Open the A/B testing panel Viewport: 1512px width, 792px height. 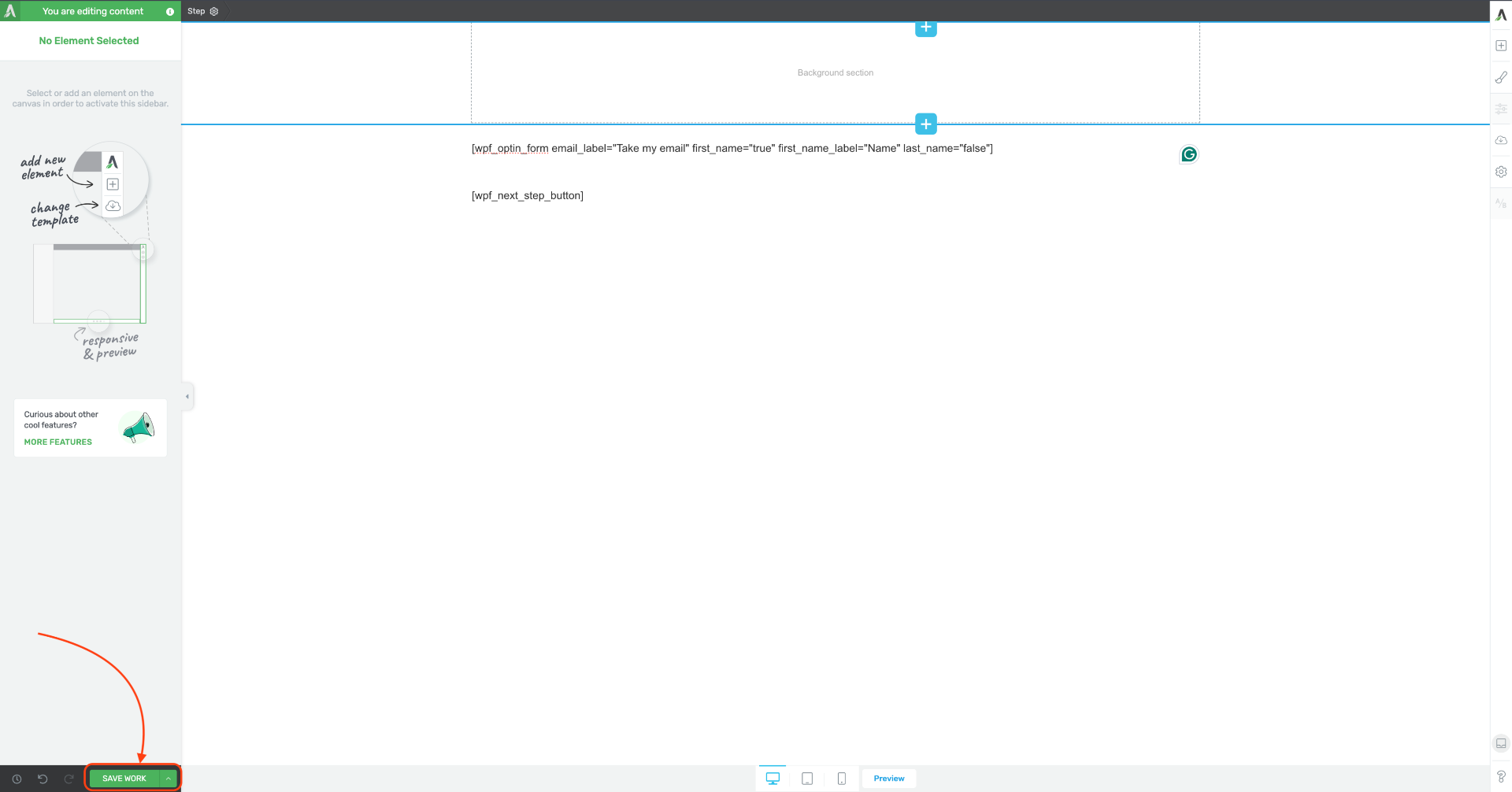(1501, 203)
